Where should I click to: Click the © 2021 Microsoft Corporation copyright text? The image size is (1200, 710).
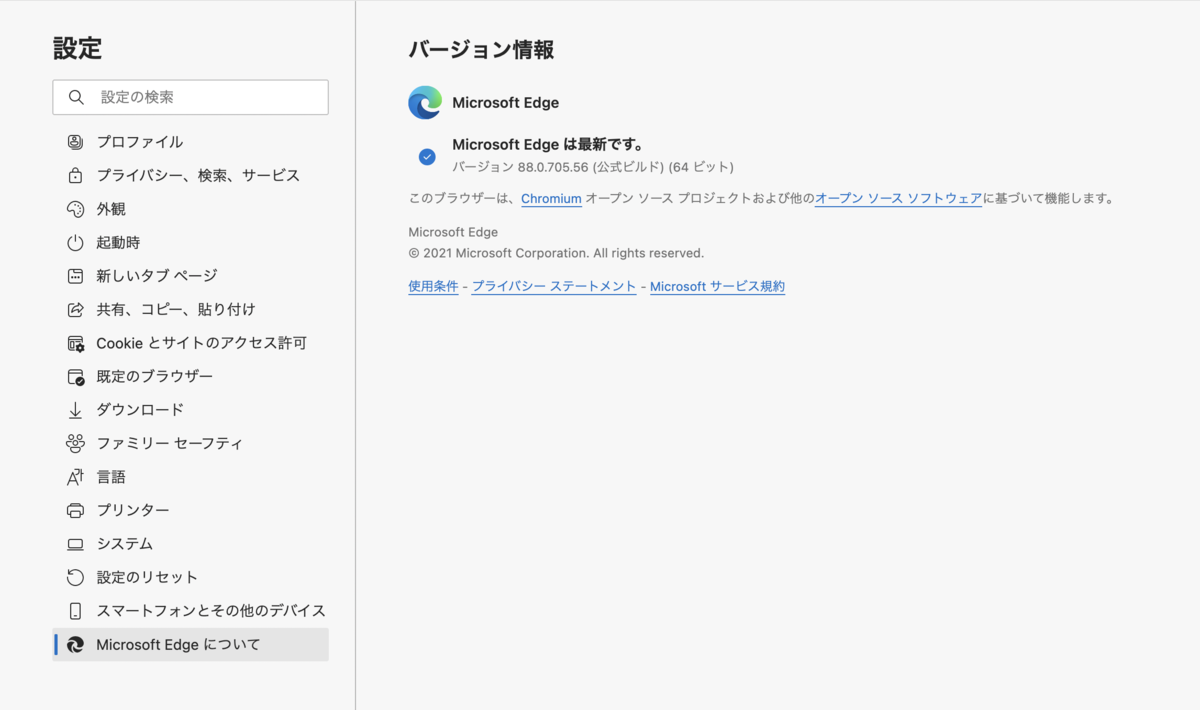(x=556, y=253)
